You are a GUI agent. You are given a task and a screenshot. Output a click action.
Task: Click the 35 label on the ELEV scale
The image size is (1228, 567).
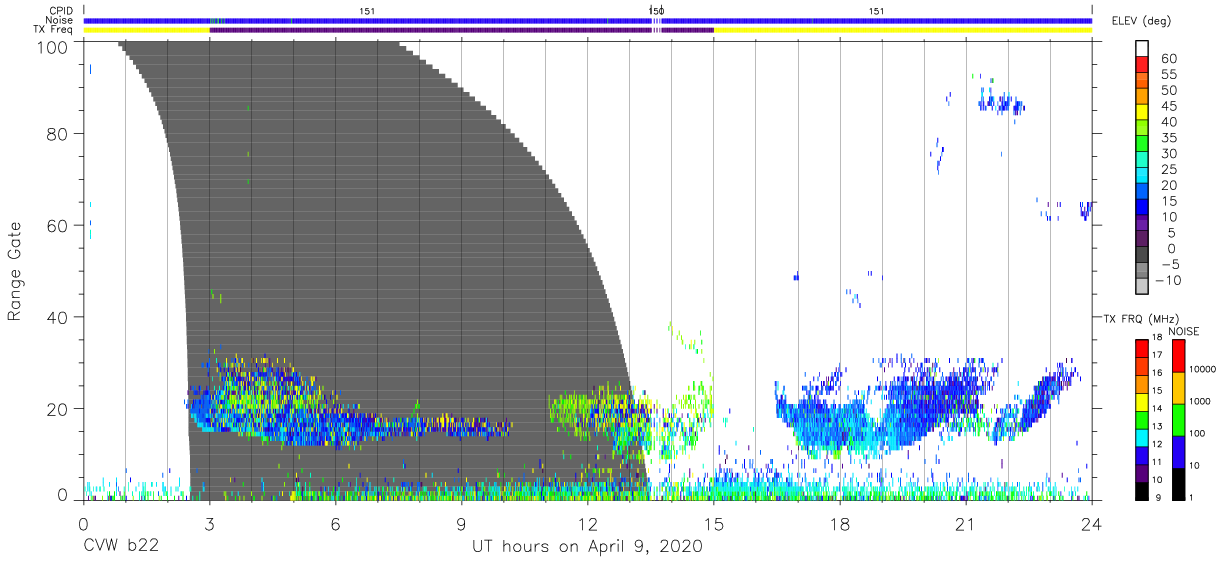1168,138
